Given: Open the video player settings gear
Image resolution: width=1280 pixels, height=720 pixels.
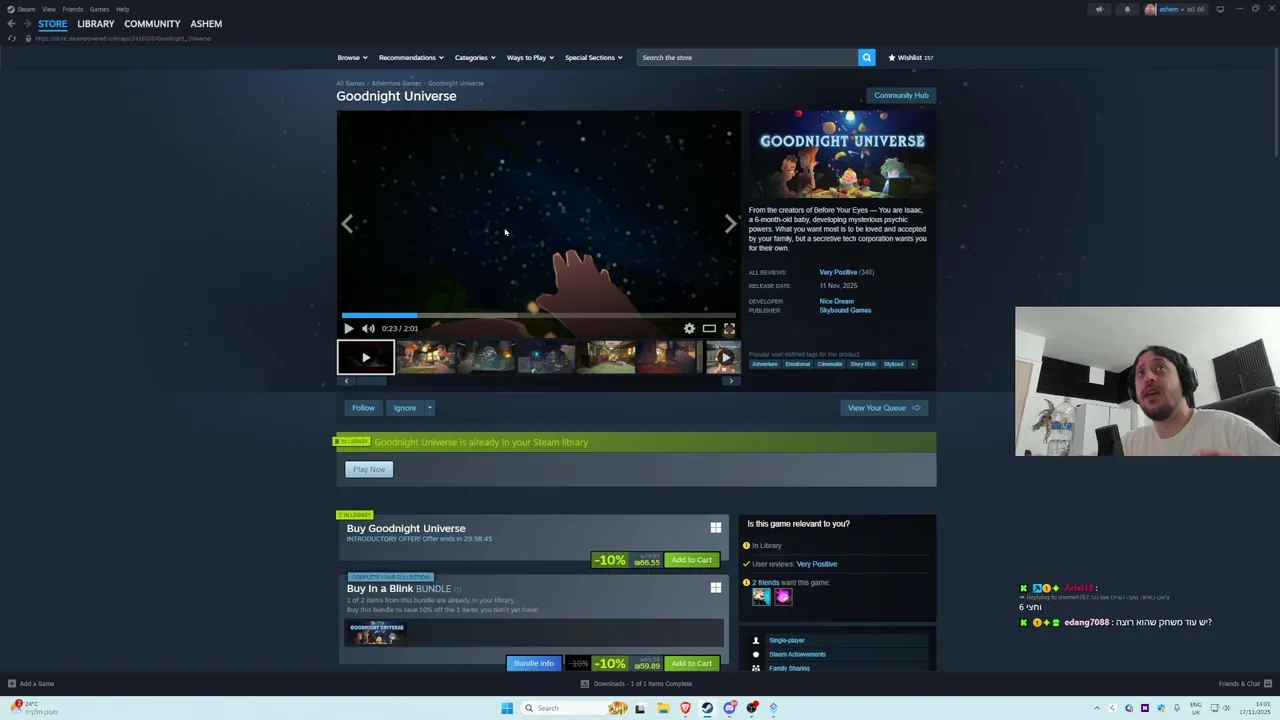Looking at the screenshot, I should [689, 328].
